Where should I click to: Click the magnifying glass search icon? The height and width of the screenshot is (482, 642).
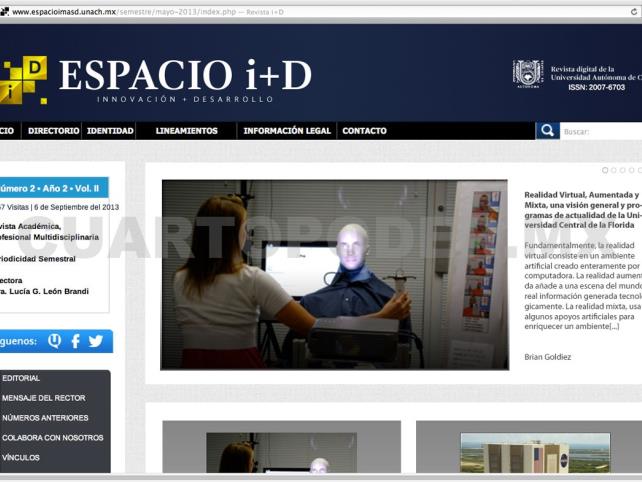[x=547, y=131]
